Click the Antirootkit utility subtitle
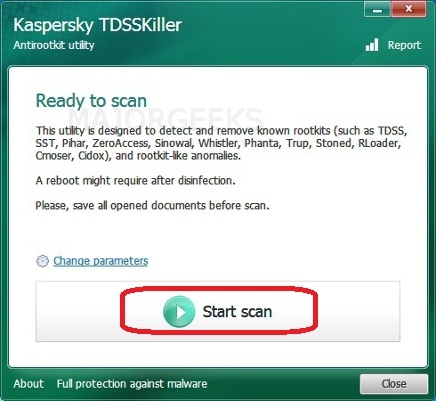Viewport: 436px width, 401px height. 54,45
